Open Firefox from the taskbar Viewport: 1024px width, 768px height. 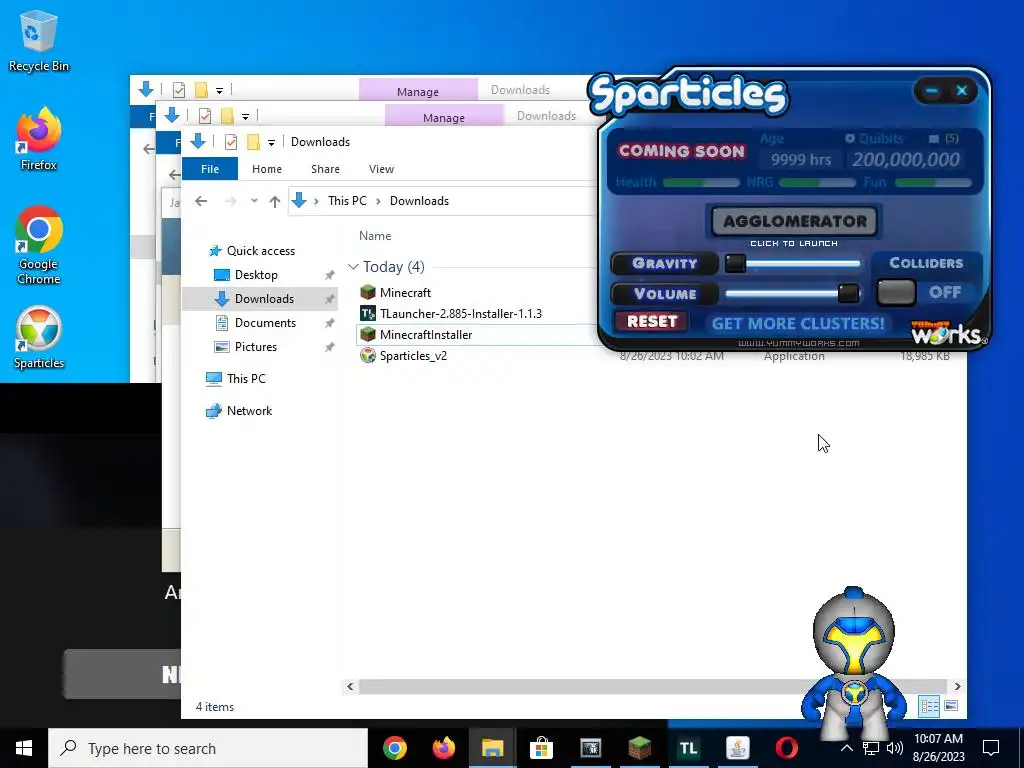coord(443,748)
